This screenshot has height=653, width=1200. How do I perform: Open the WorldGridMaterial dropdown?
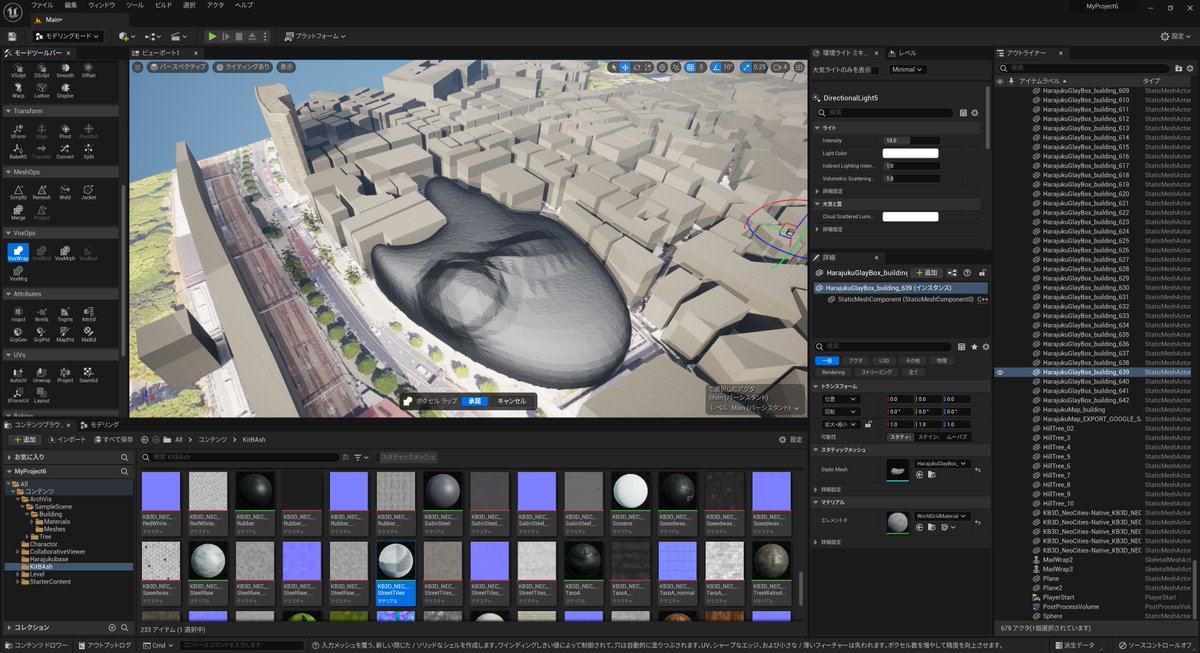[x=940, y=516]
